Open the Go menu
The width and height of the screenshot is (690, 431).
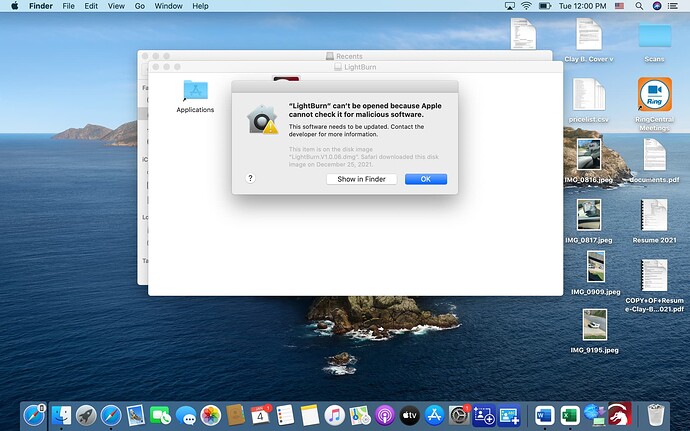pyautogui.click(x=139, y=6)
